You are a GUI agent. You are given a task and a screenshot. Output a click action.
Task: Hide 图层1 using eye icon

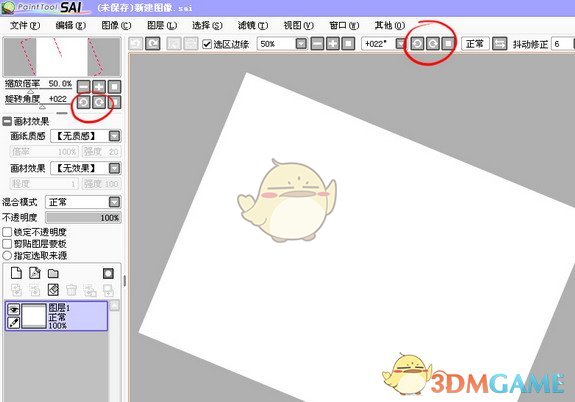(x=14, y=310)
